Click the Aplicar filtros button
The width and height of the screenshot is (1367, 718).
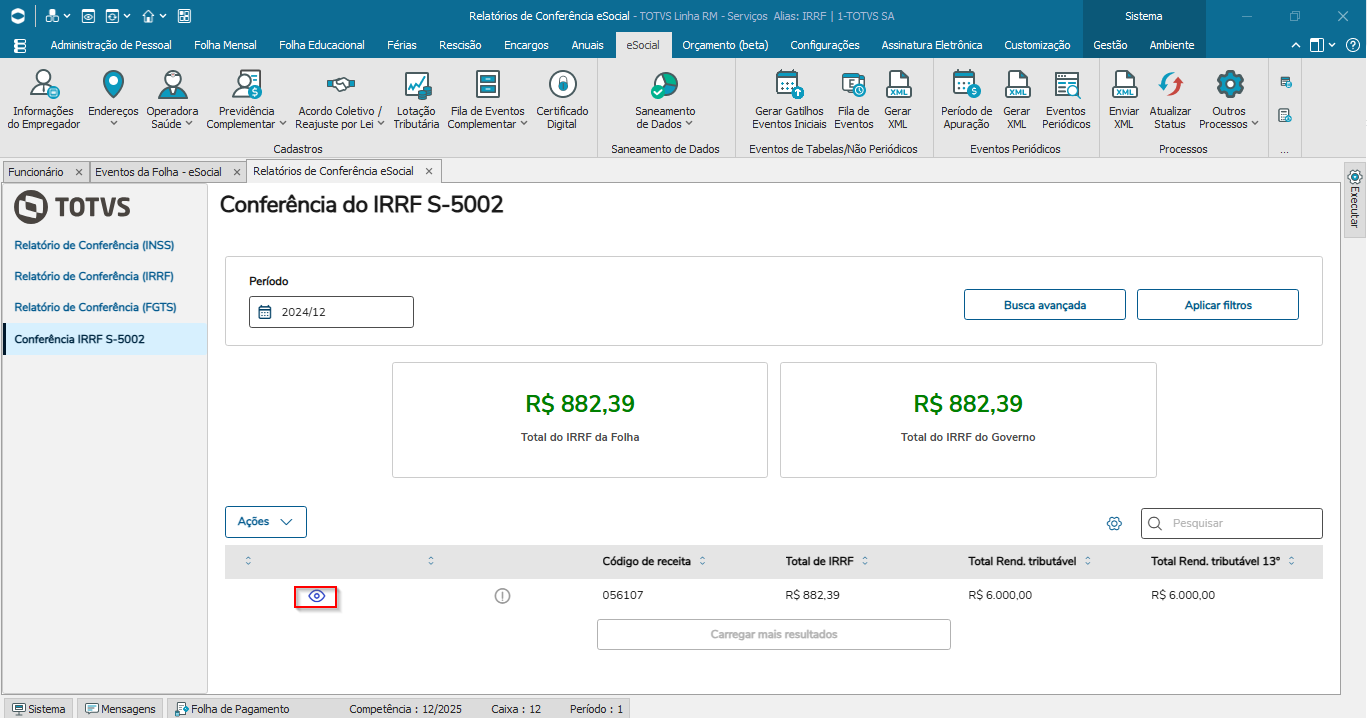(1218, 305)
